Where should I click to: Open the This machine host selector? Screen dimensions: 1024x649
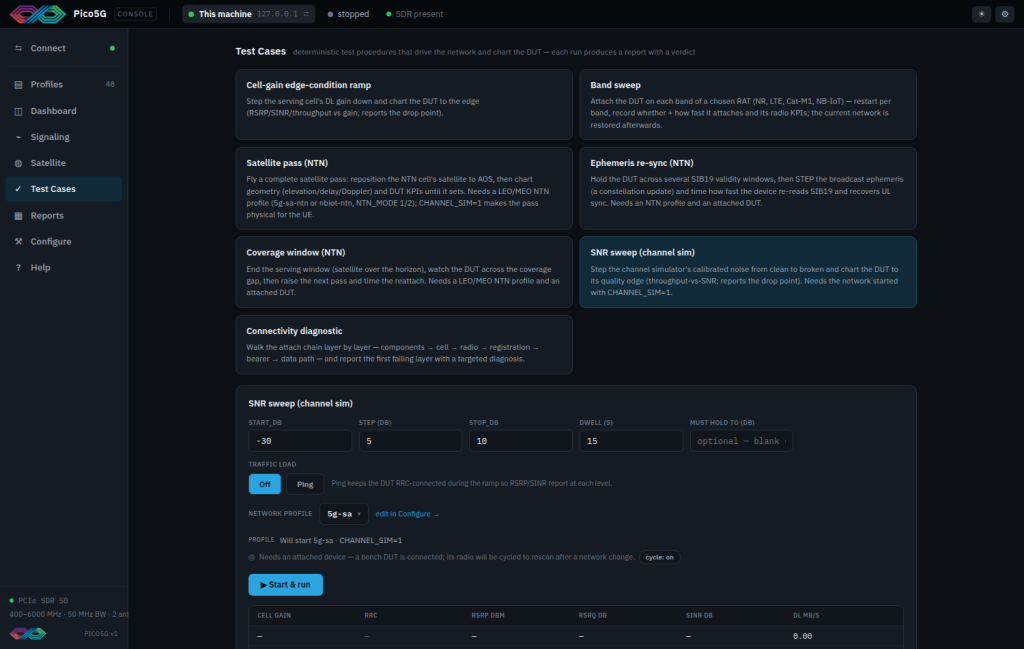(x=248, y=14)
